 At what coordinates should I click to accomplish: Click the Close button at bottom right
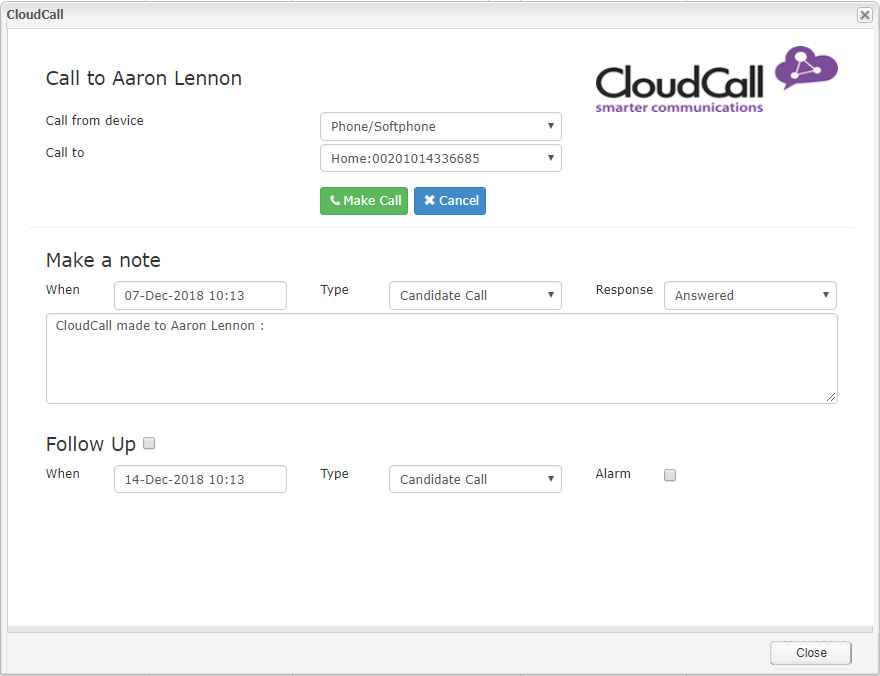click(810, 652)
